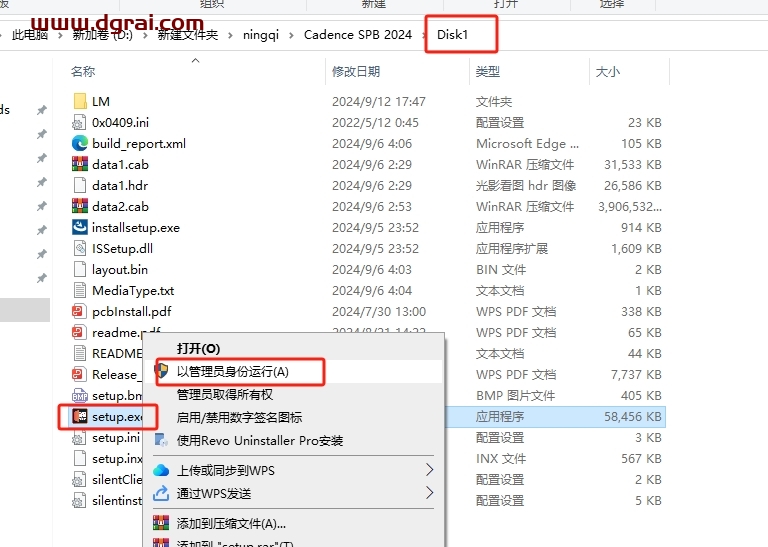Click the PDF icon of readme.pdf
The width and height of the screenshot is (768, 547).
pos(80,333)
